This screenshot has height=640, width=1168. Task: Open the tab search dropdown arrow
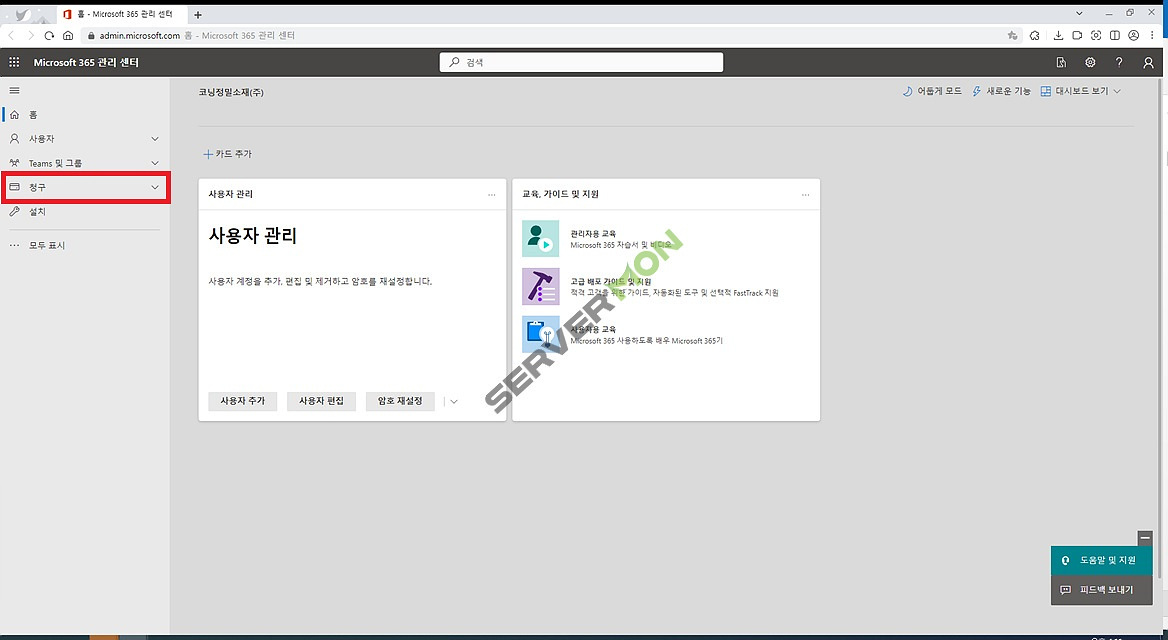1079,13
